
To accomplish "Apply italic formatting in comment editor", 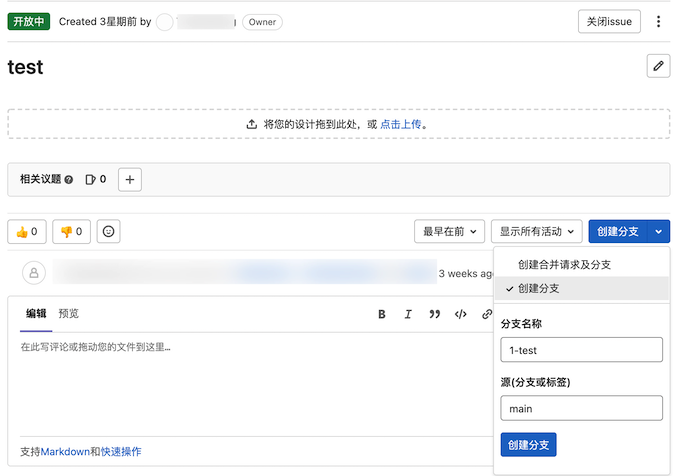I will (408, 314).
